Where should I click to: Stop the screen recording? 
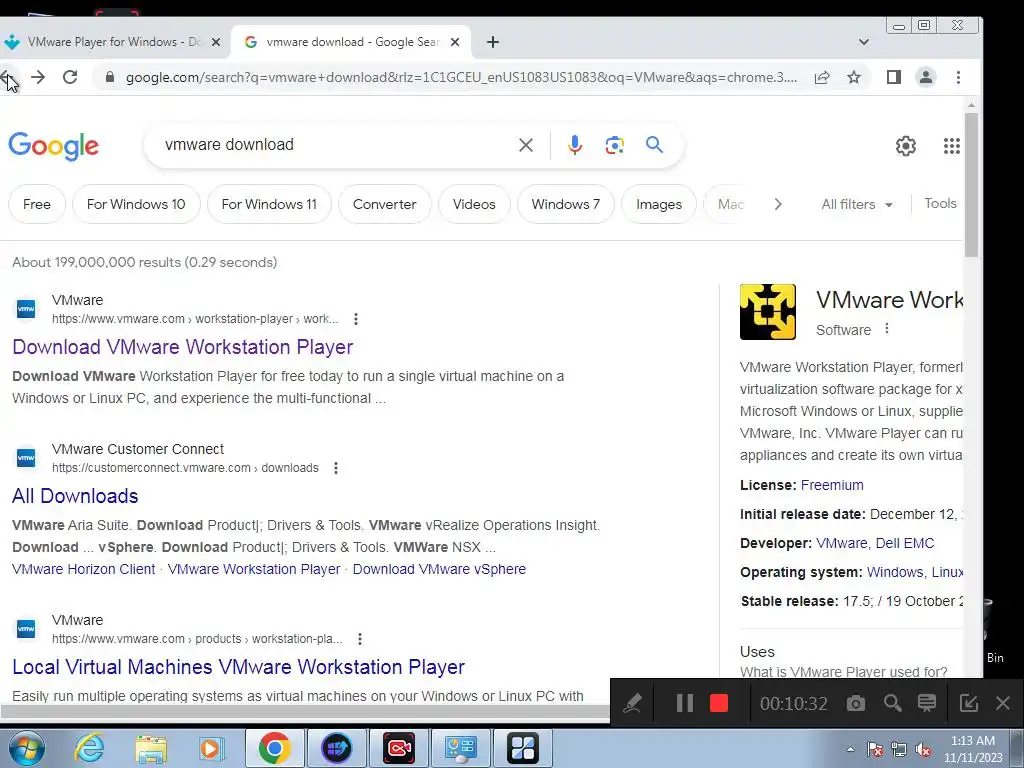click(x=718, y=703)
